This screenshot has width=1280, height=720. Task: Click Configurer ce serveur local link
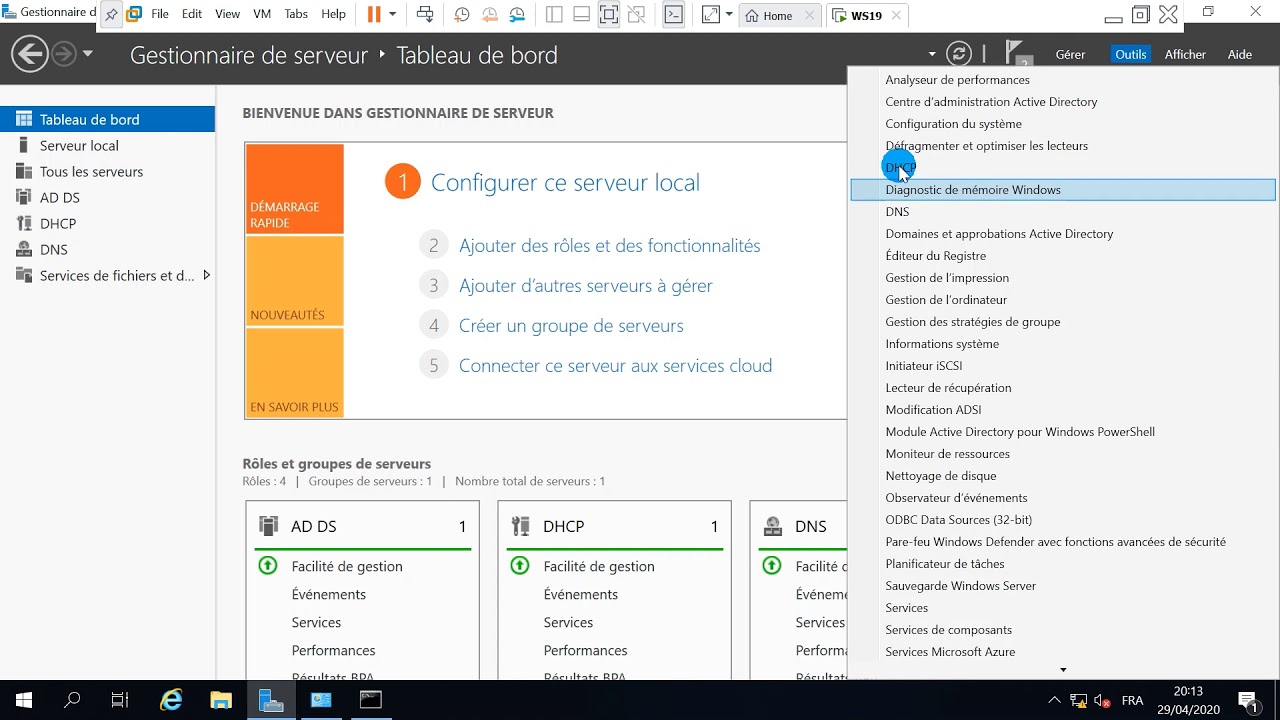[565, 182]
